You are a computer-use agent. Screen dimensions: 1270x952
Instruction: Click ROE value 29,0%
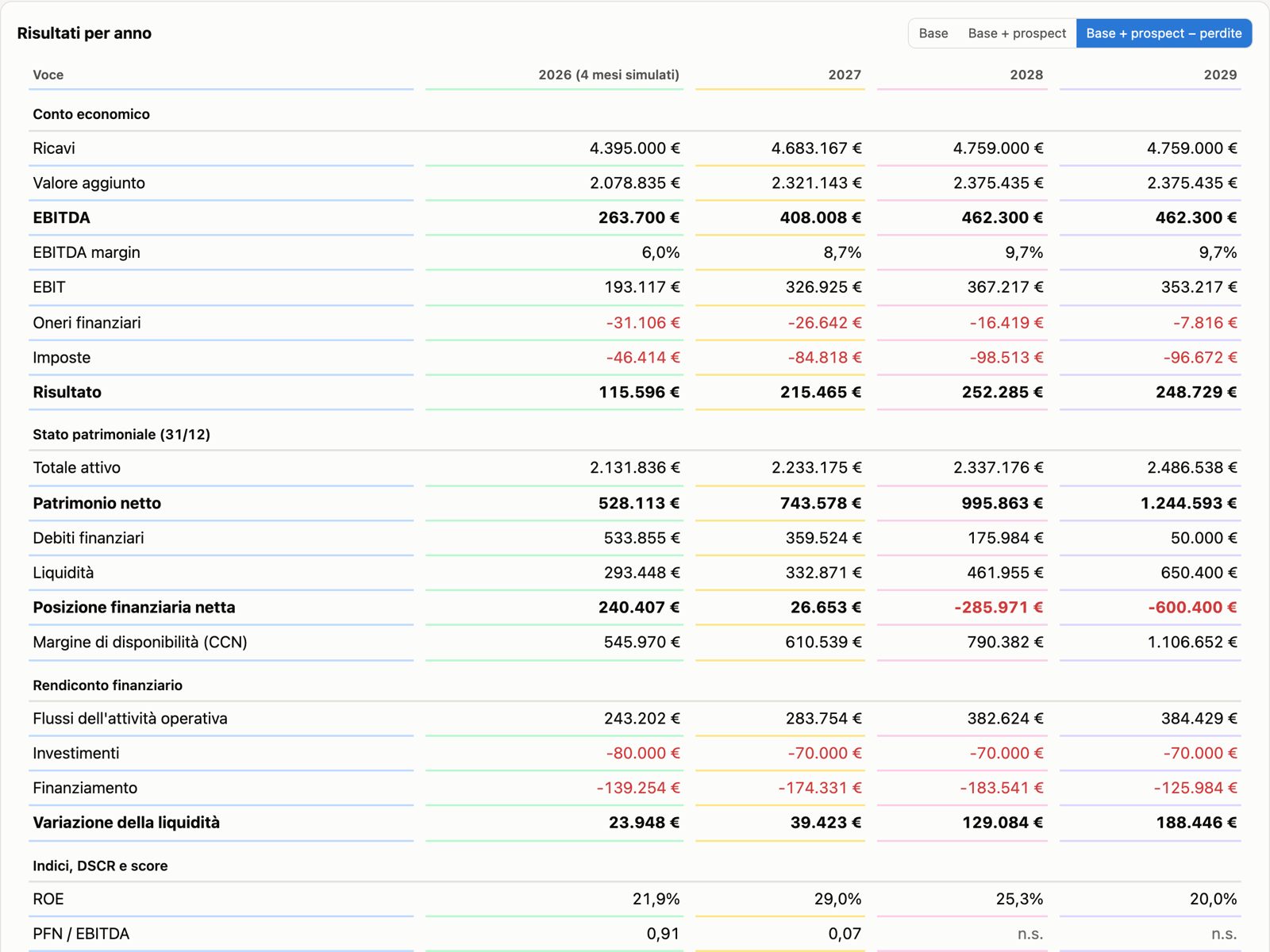(x=837, y=900)
